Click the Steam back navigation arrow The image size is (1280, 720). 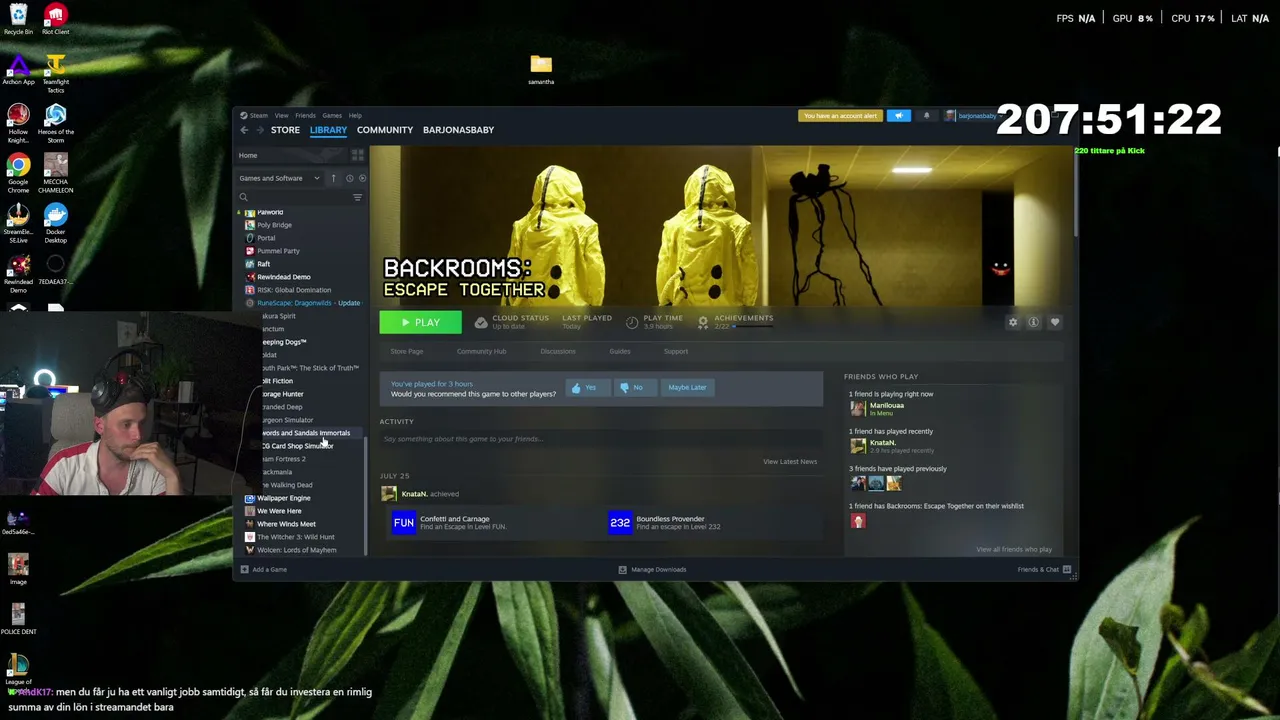click(244, 130)
